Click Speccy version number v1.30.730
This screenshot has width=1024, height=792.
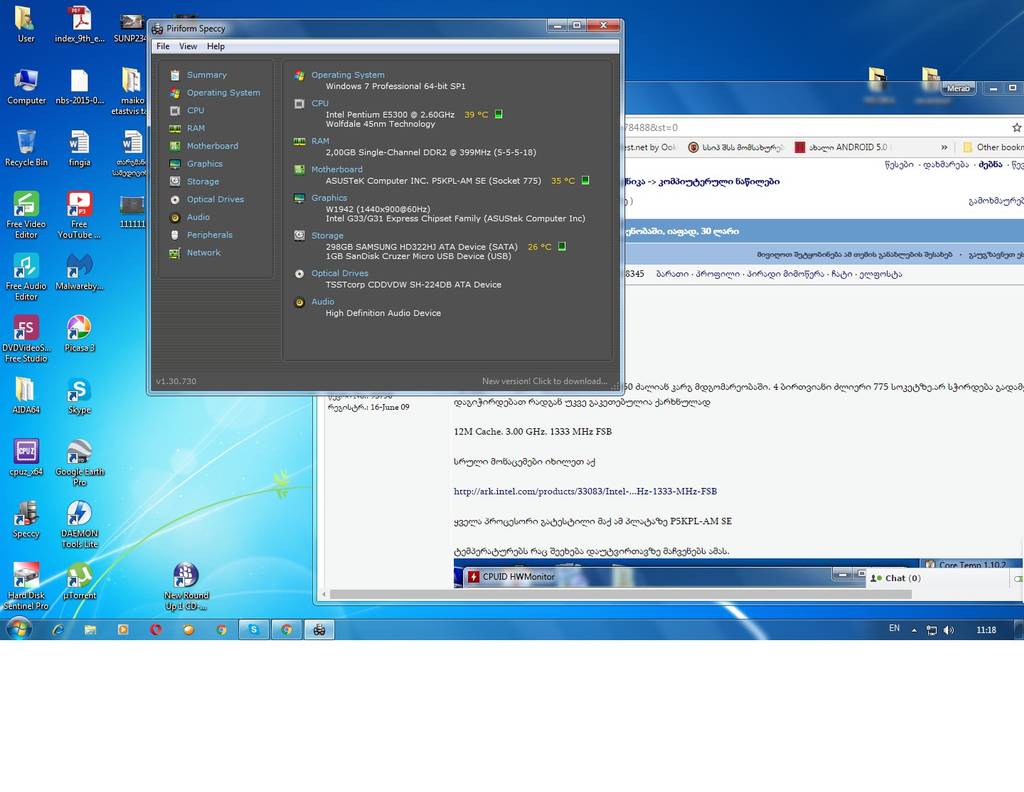[x=176, y=381]
